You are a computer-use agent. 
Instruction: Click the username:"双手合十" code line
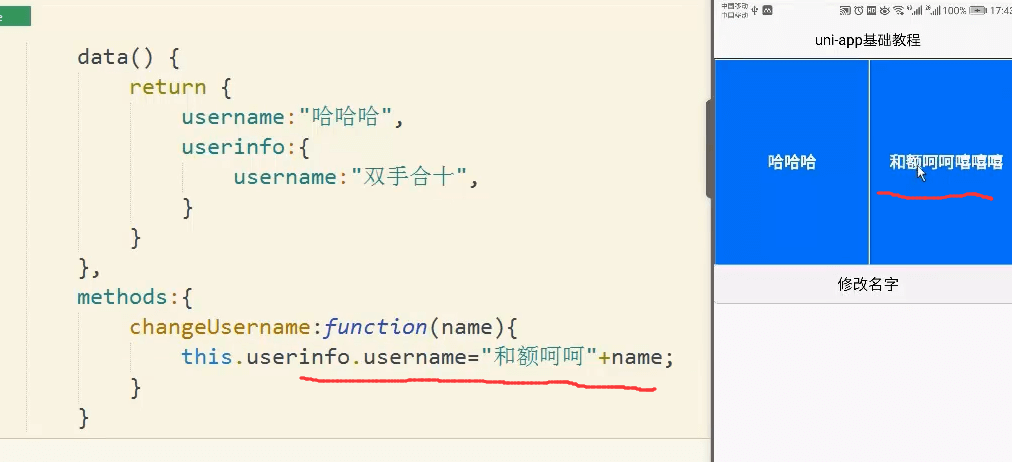(356, 177)
